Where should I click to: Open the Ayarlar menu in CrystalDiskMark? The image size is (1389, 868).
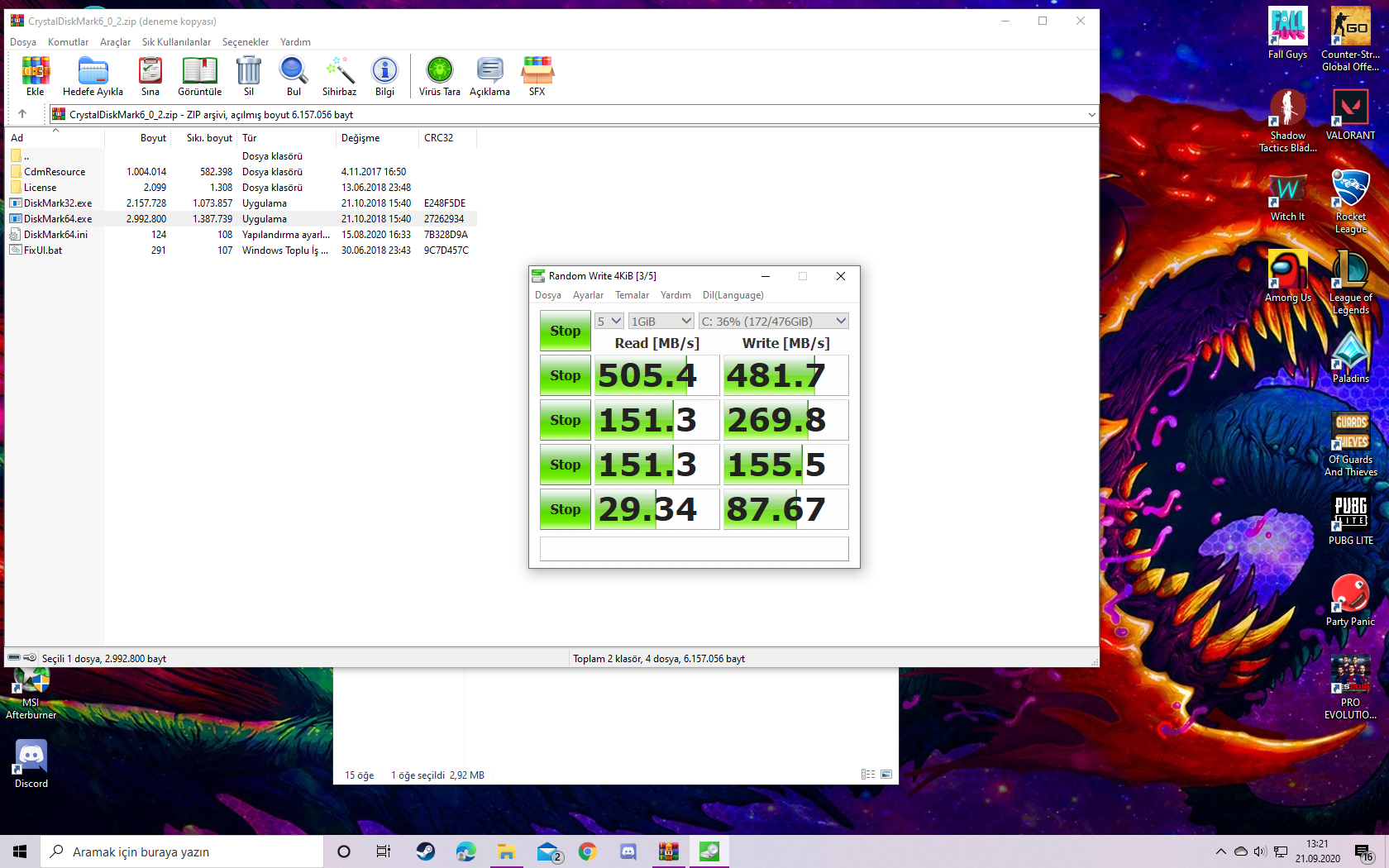pyautogui.click(x=588, y=295)
